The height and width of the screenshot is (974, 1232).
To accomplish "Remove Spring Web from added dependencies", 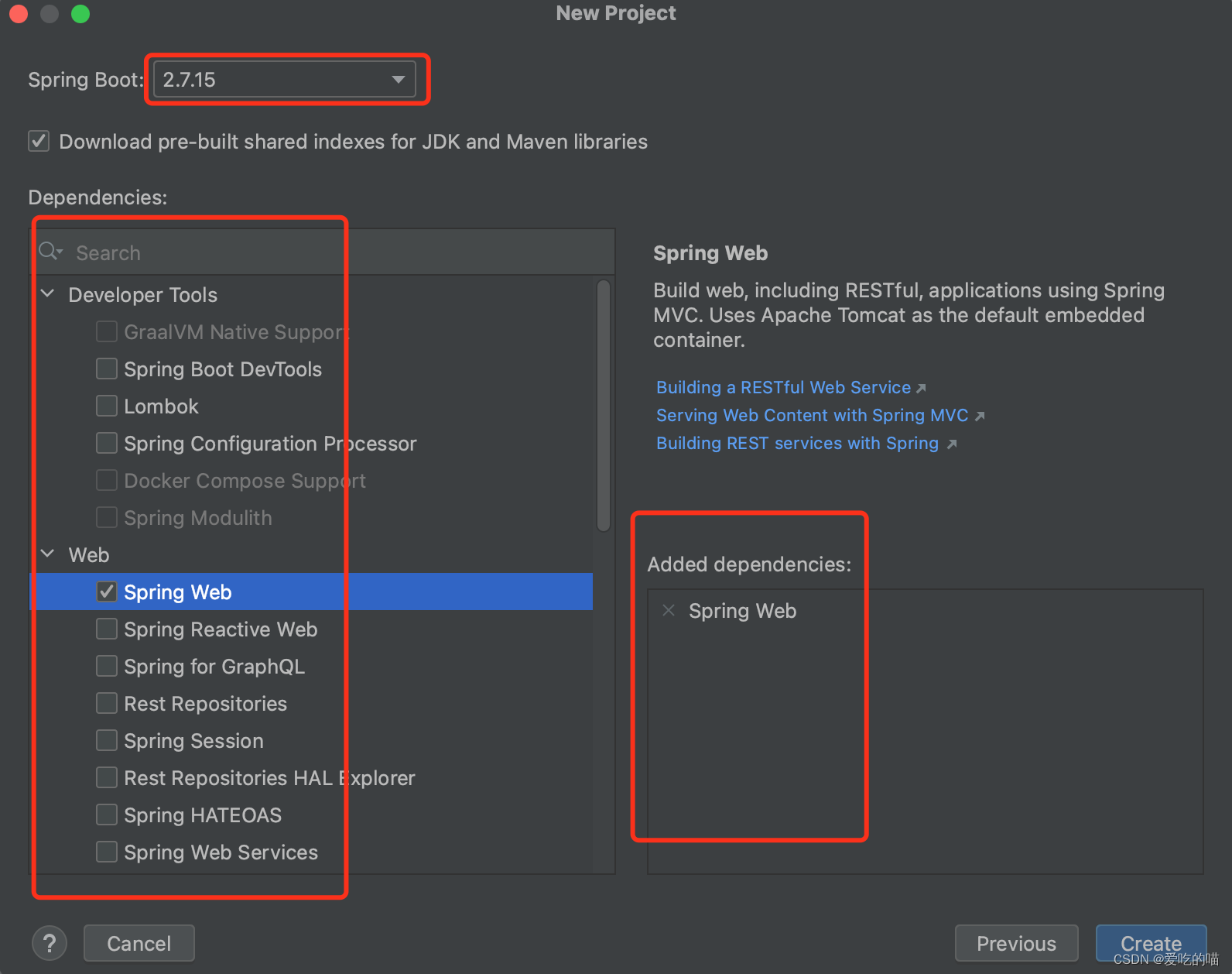I will [x=668, y=611].
